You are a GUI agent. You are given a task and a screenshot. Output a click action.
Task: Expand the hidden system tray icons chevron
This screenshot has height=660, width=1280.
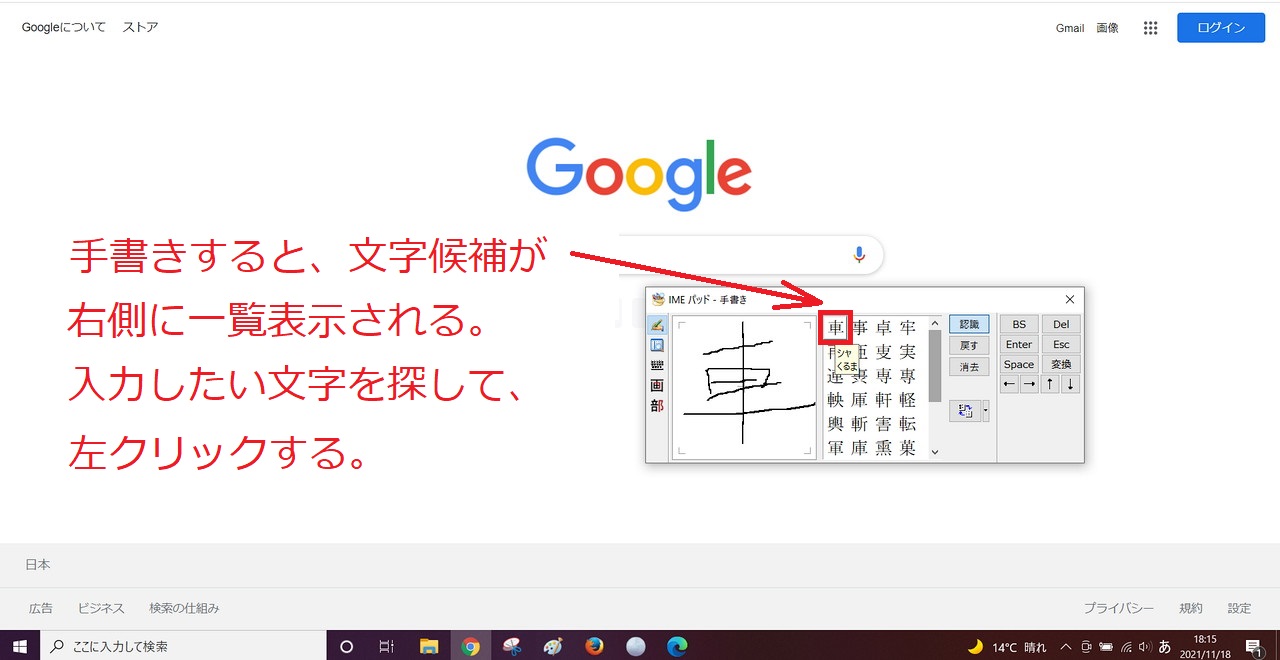tap(1066, 646)
